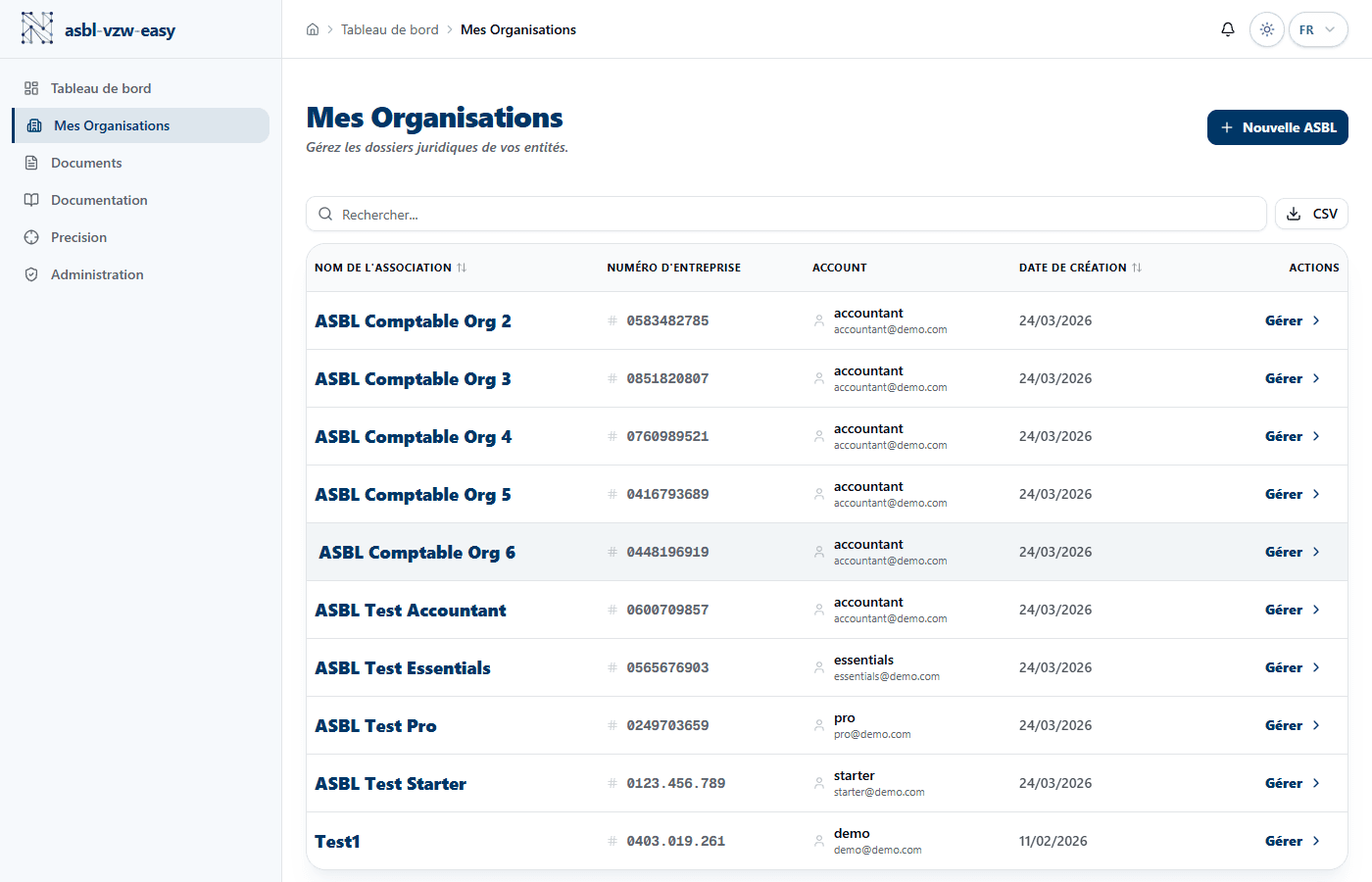Open ASBL Test Pro name

(x=375, y=725)
